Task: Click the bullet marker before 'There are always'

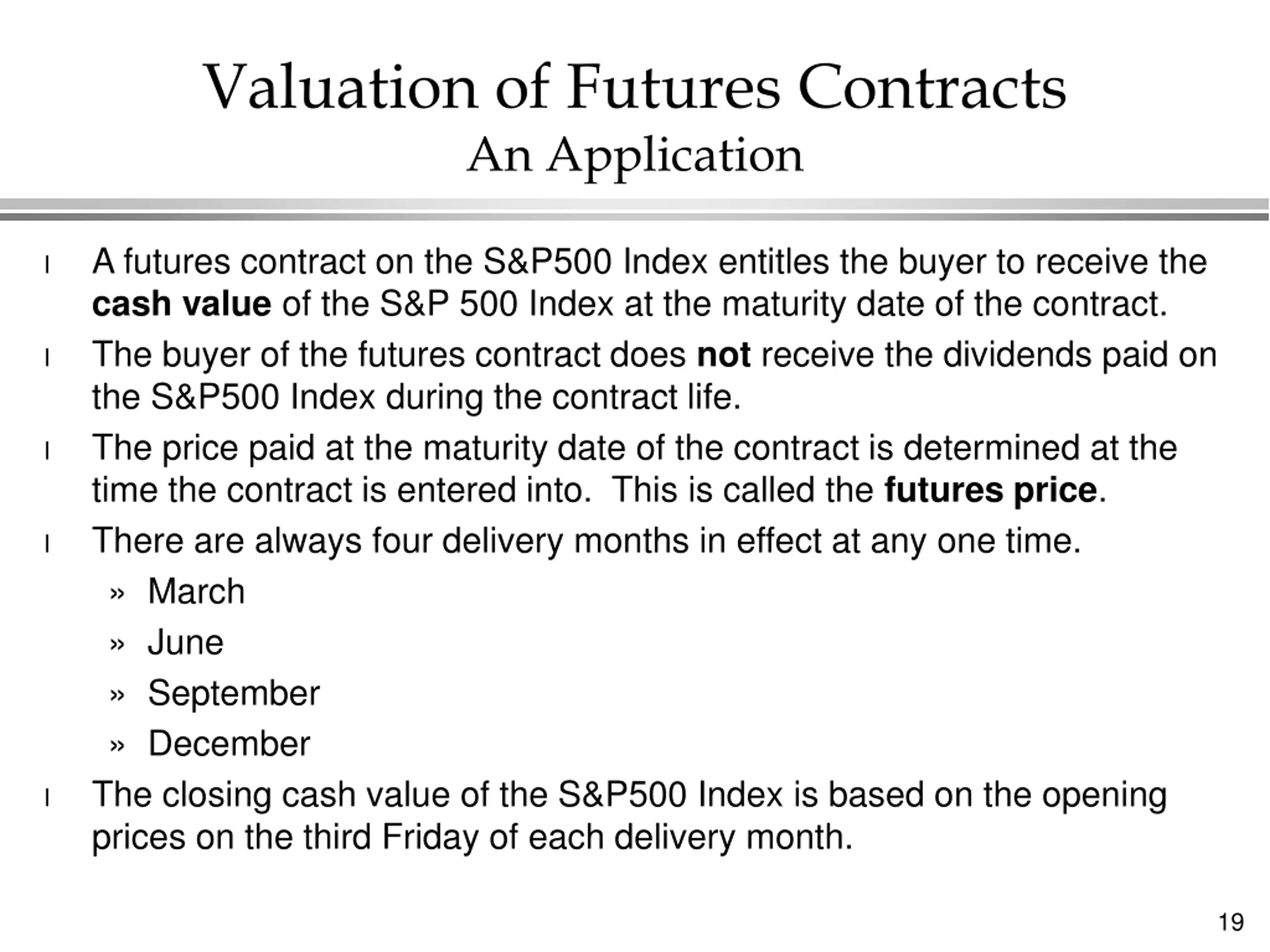Action: click(47, 544)
